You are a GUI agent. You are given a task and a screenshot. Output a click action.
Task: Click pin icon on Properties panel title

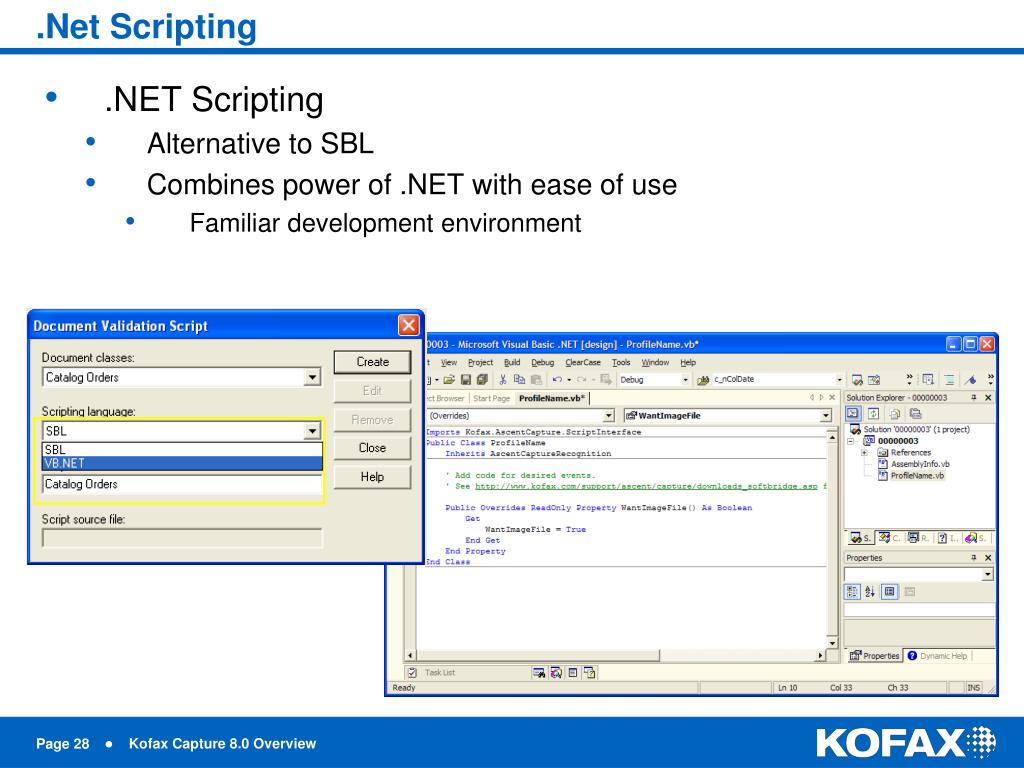pyautogui.click(x=973, y=558)
